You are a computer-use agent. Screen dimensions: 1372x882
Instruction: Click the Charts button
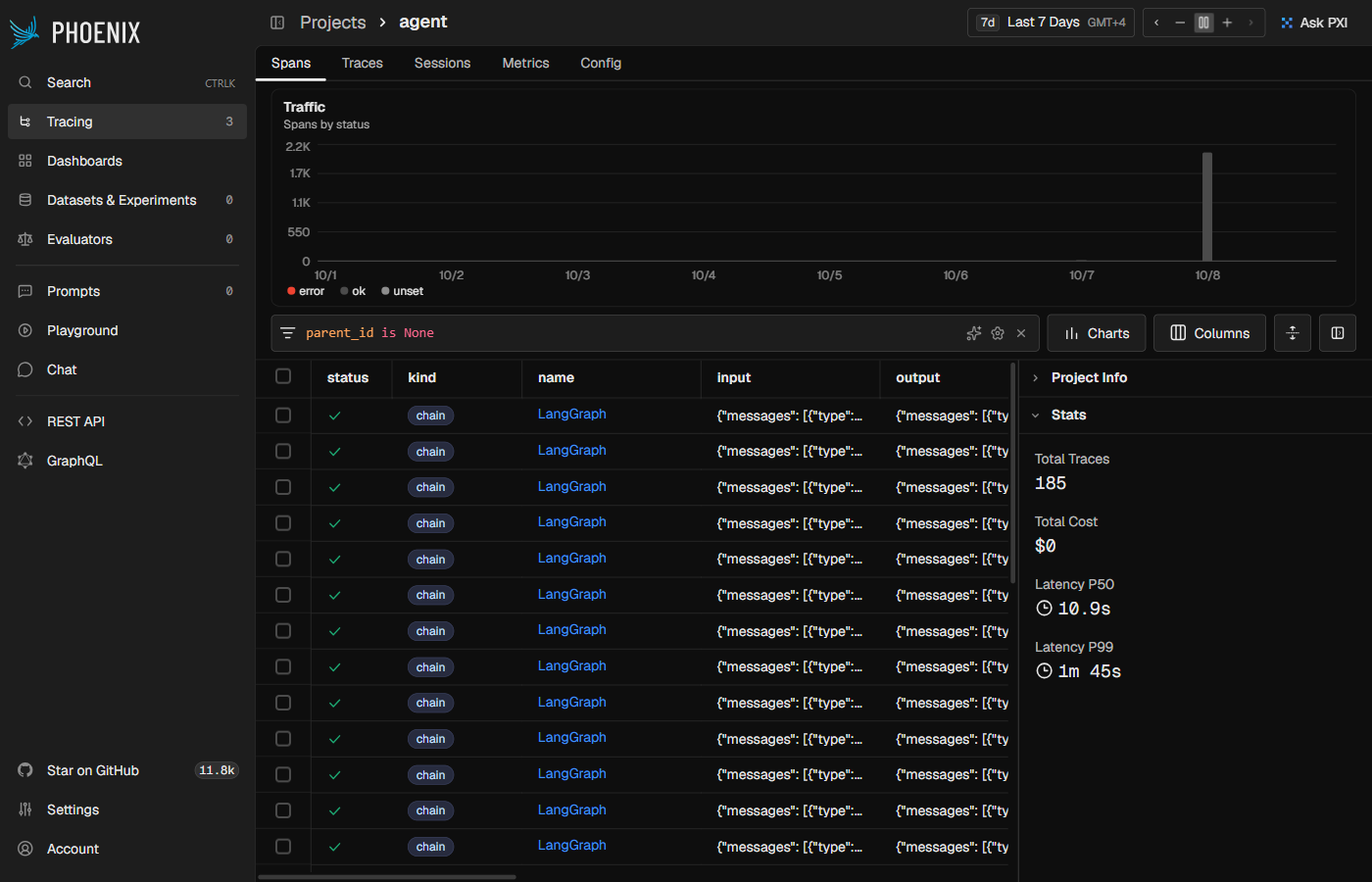click(x=1097, y=333)
